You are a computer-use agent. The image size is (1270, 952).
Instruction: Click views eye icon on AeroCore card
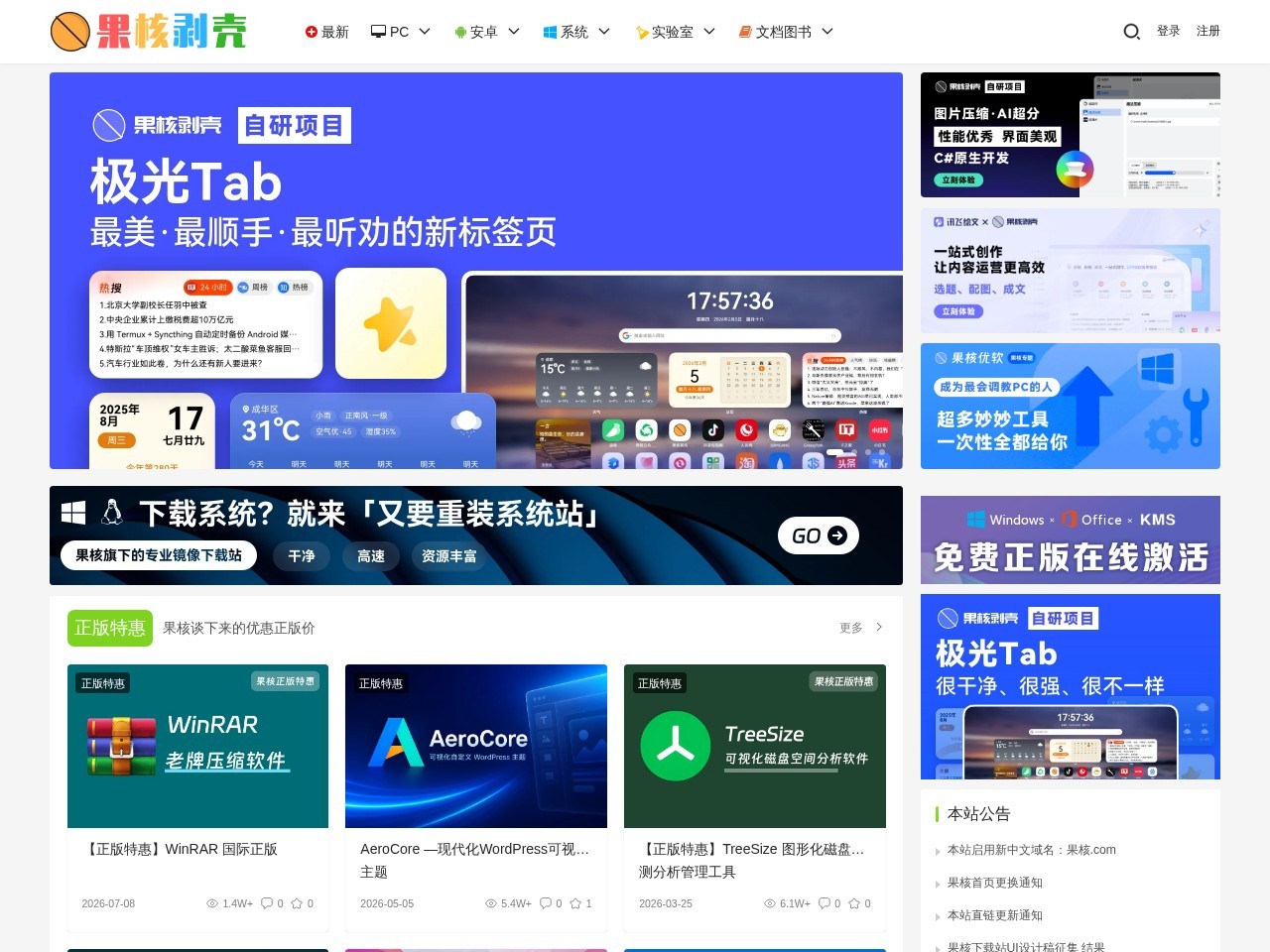pyautogui.click(x=491, y=903)
